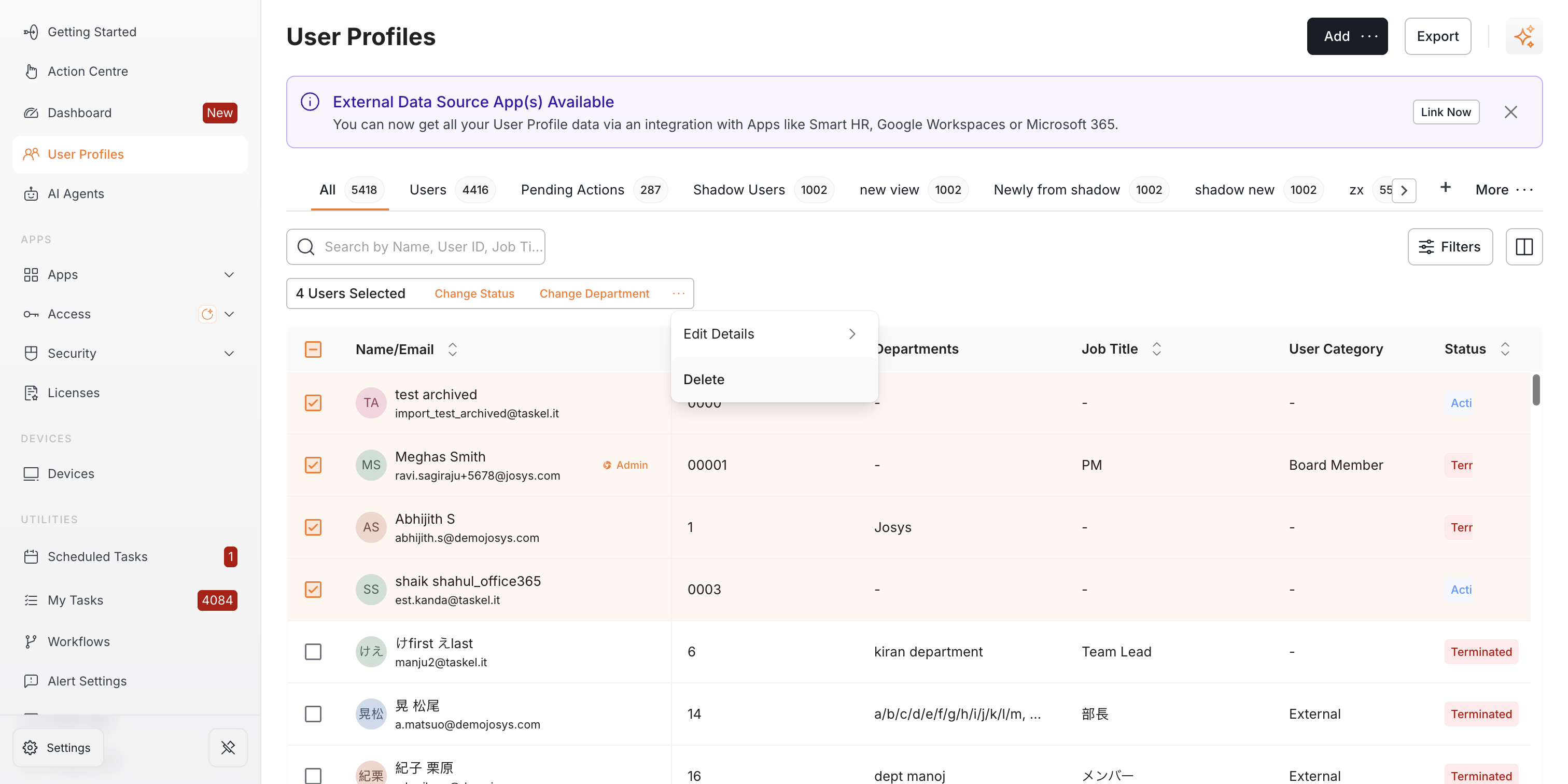Select the Newly from shadow tab
Viewport: 1568px width, 784px height.
tap(1081, 190)
